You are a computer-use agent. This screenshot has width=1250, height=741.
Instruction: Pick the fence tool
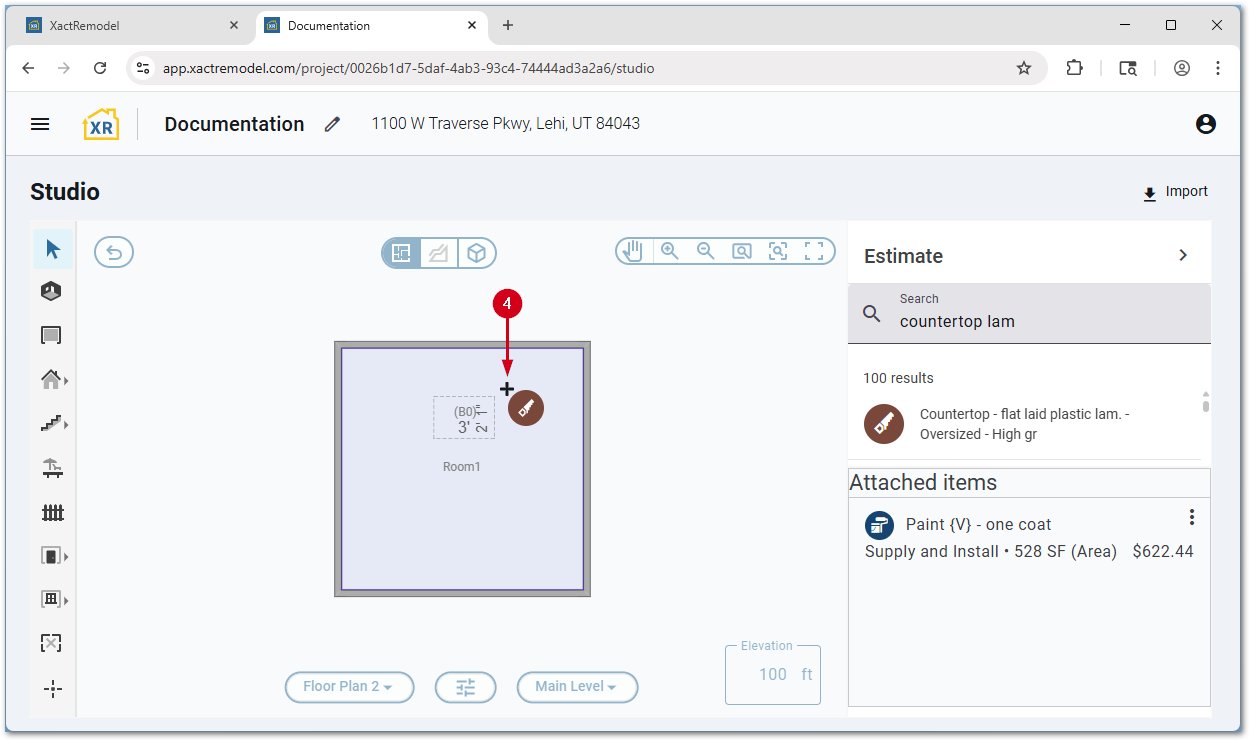(53, 512)
